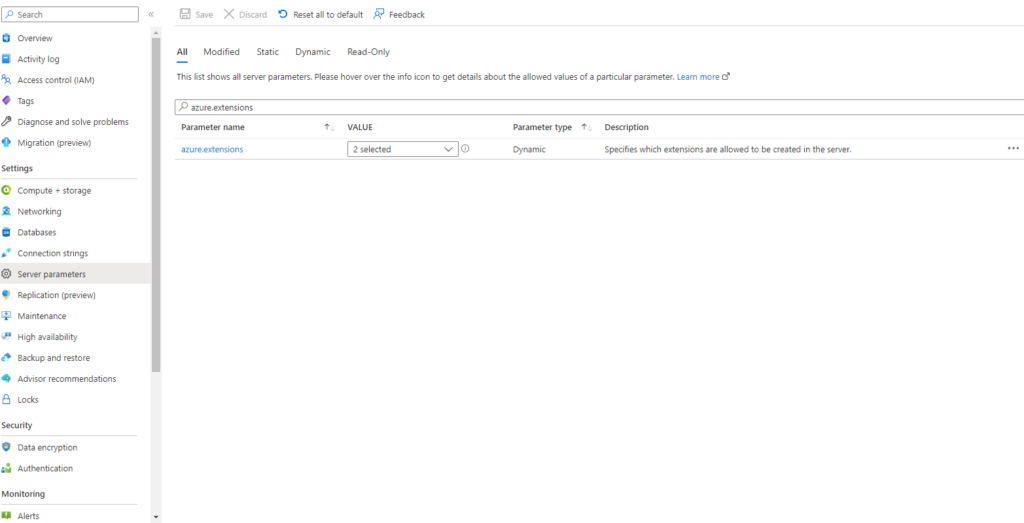Select the Access control (IAM) icon

[x=7, y=80]
